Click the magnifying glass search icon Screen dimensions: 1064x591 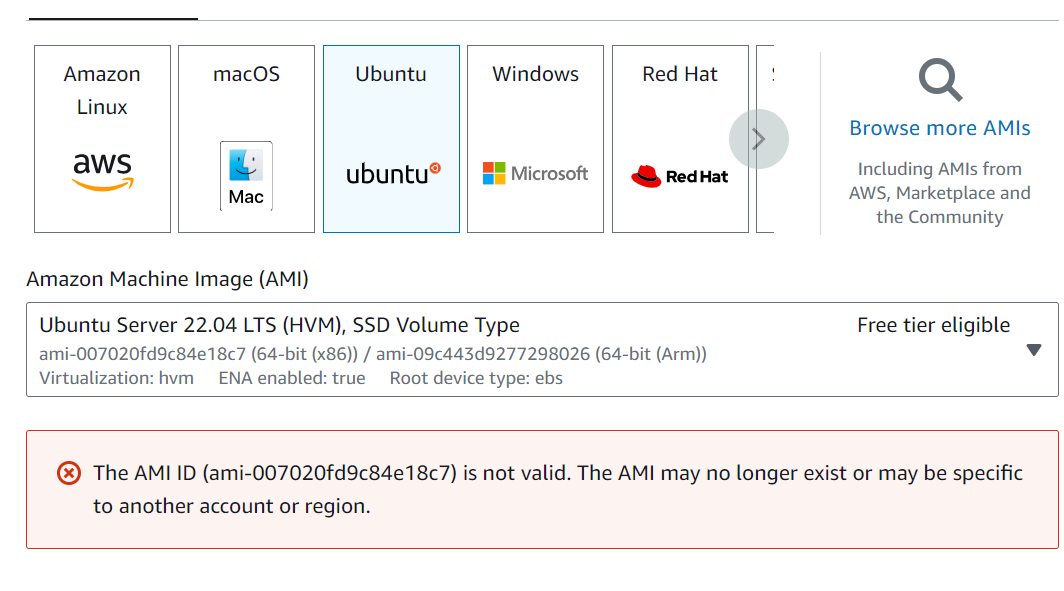940,80
